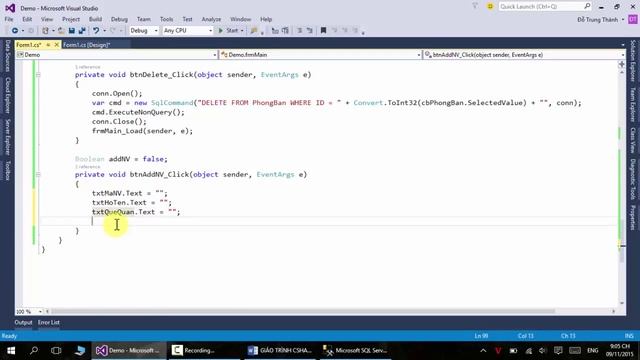Click the Quick Launch search magnifier
Screen dimensions: 640x360
(587, 6)
